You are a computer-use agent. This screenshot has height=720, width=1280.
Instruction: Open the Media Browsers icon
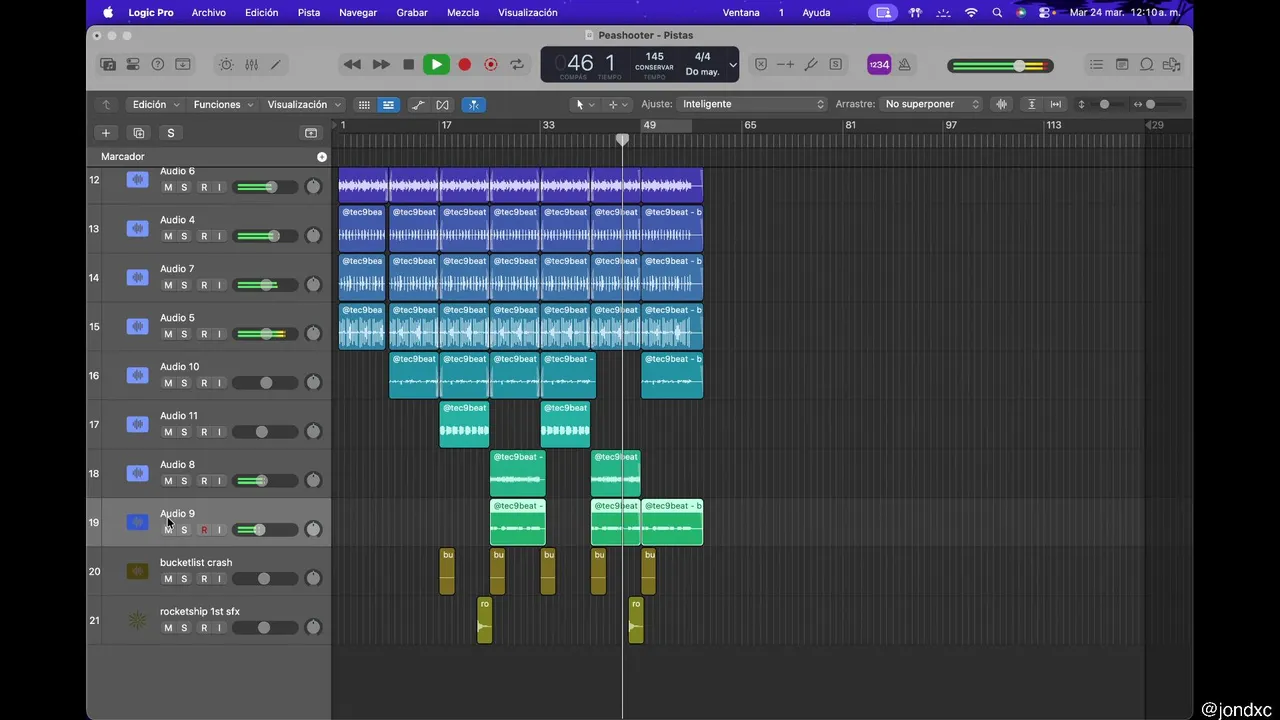[x=1172, y=64]
